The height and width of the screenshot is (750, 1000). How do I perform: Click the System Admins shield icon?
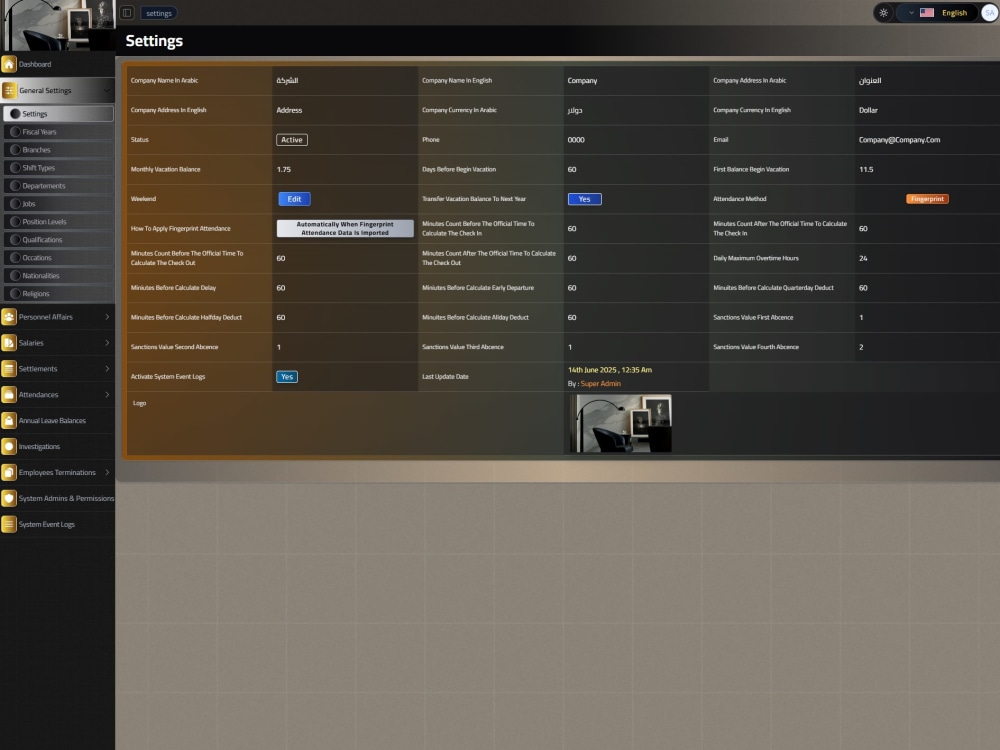pyautogui.click(x=9, y=499)
